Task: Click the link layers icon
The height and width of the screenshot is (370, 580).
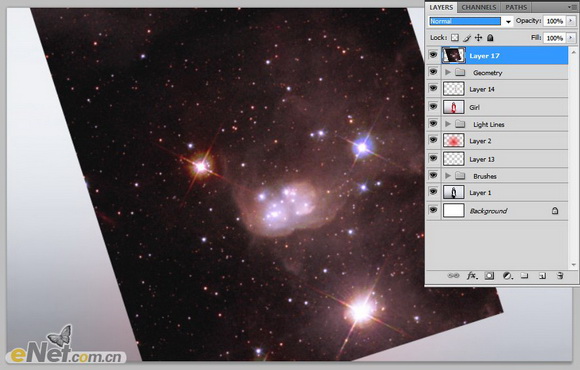Action: point(453,276)
